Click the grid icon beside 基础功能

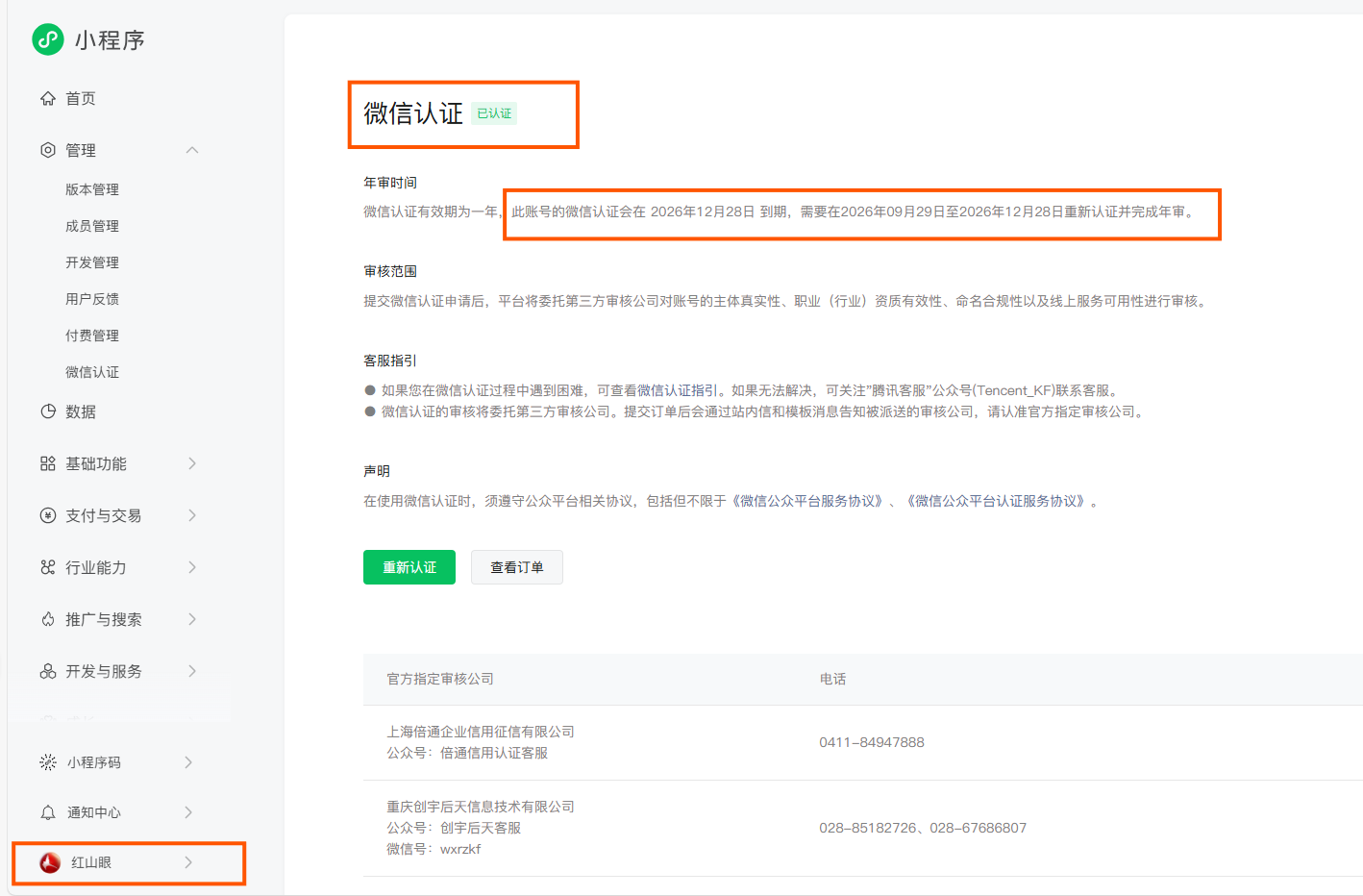(x=48, y=463)
